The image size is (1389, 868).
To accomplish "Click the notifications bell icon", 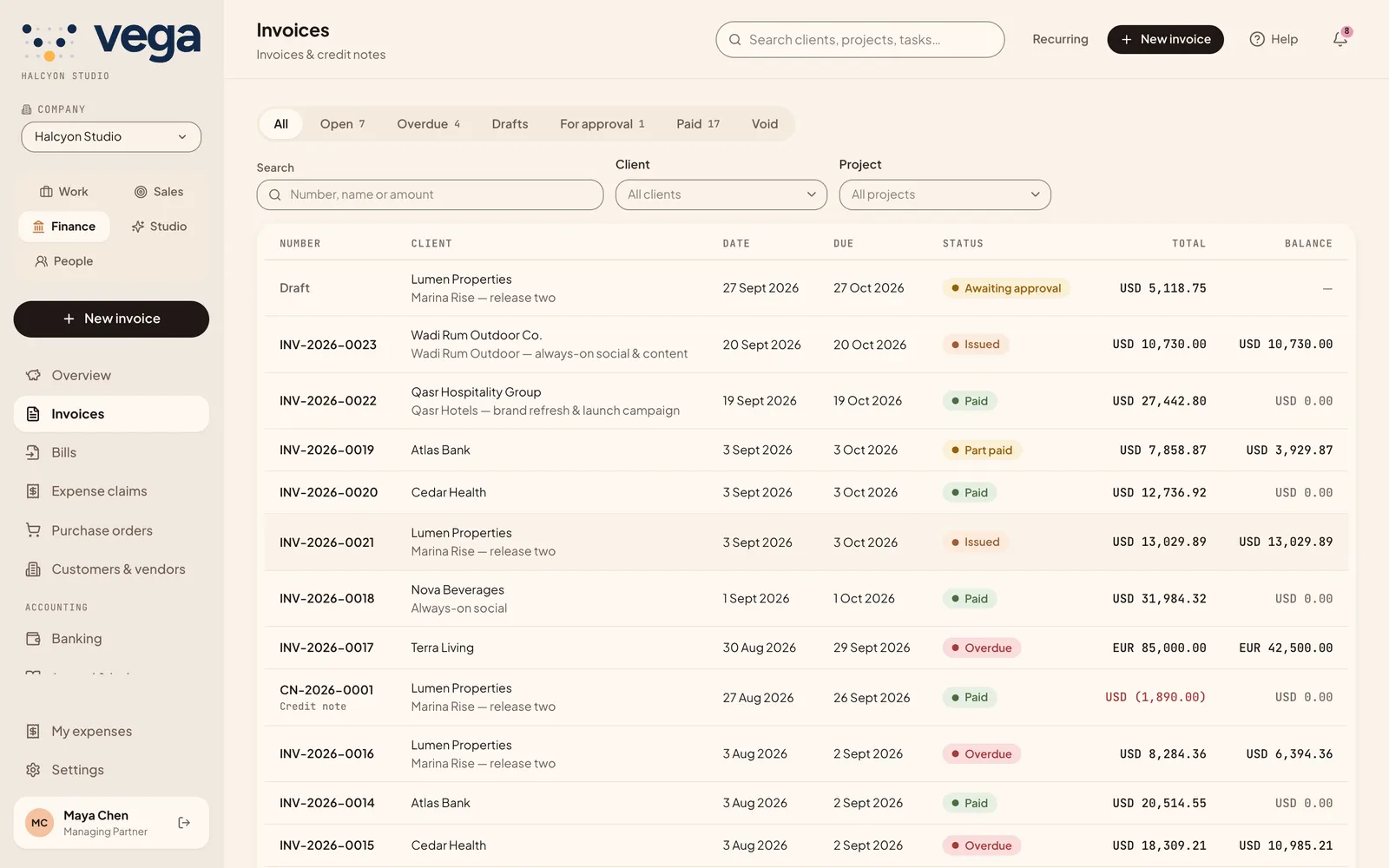I will pyautogui.click(x=1340, y=39).
